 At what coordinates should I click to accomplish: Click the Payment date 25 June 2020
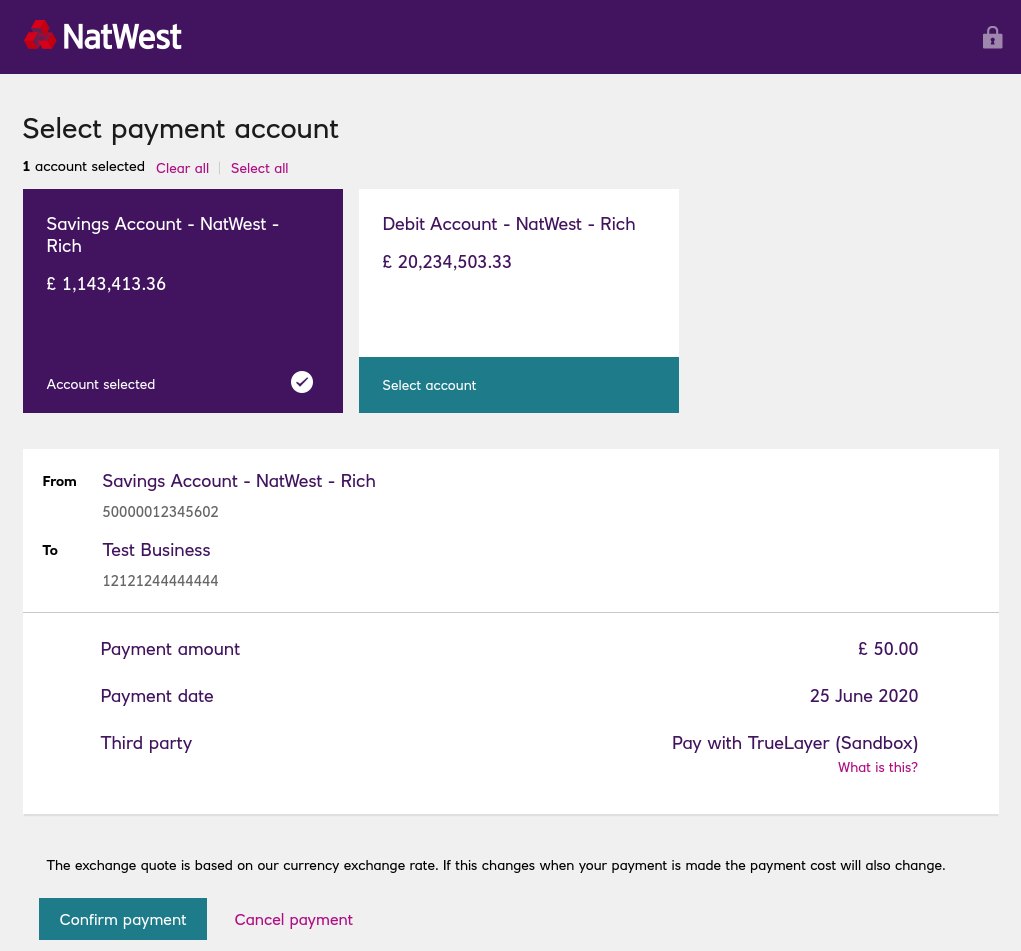coord(863,696)
